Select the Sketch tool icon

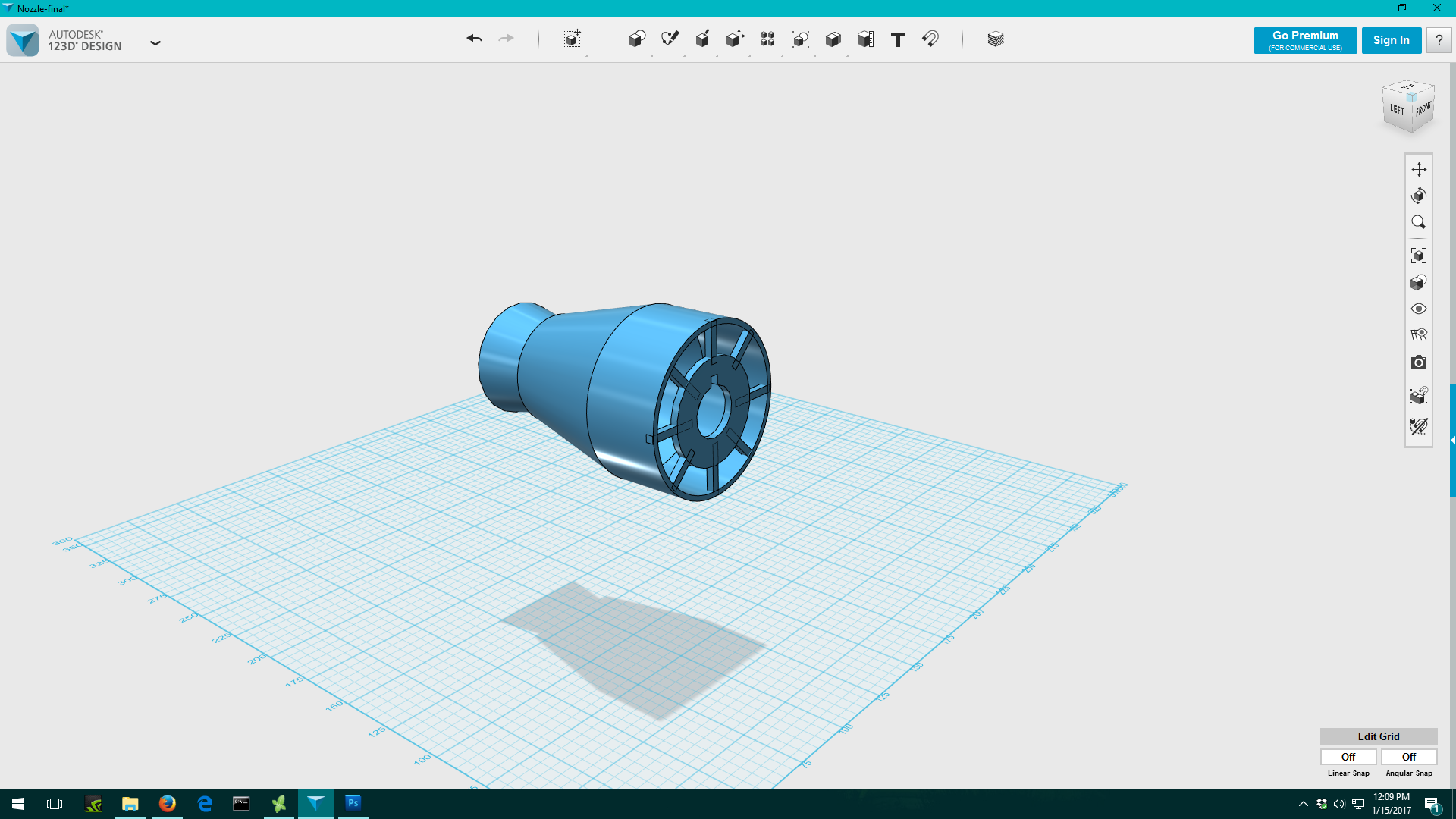pyautogui.click(x=670, y=39)
